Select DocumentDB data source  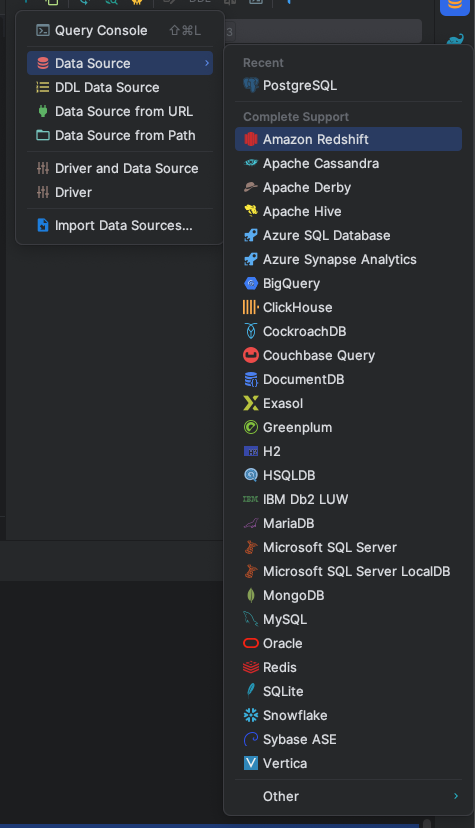tap(348, 379)
